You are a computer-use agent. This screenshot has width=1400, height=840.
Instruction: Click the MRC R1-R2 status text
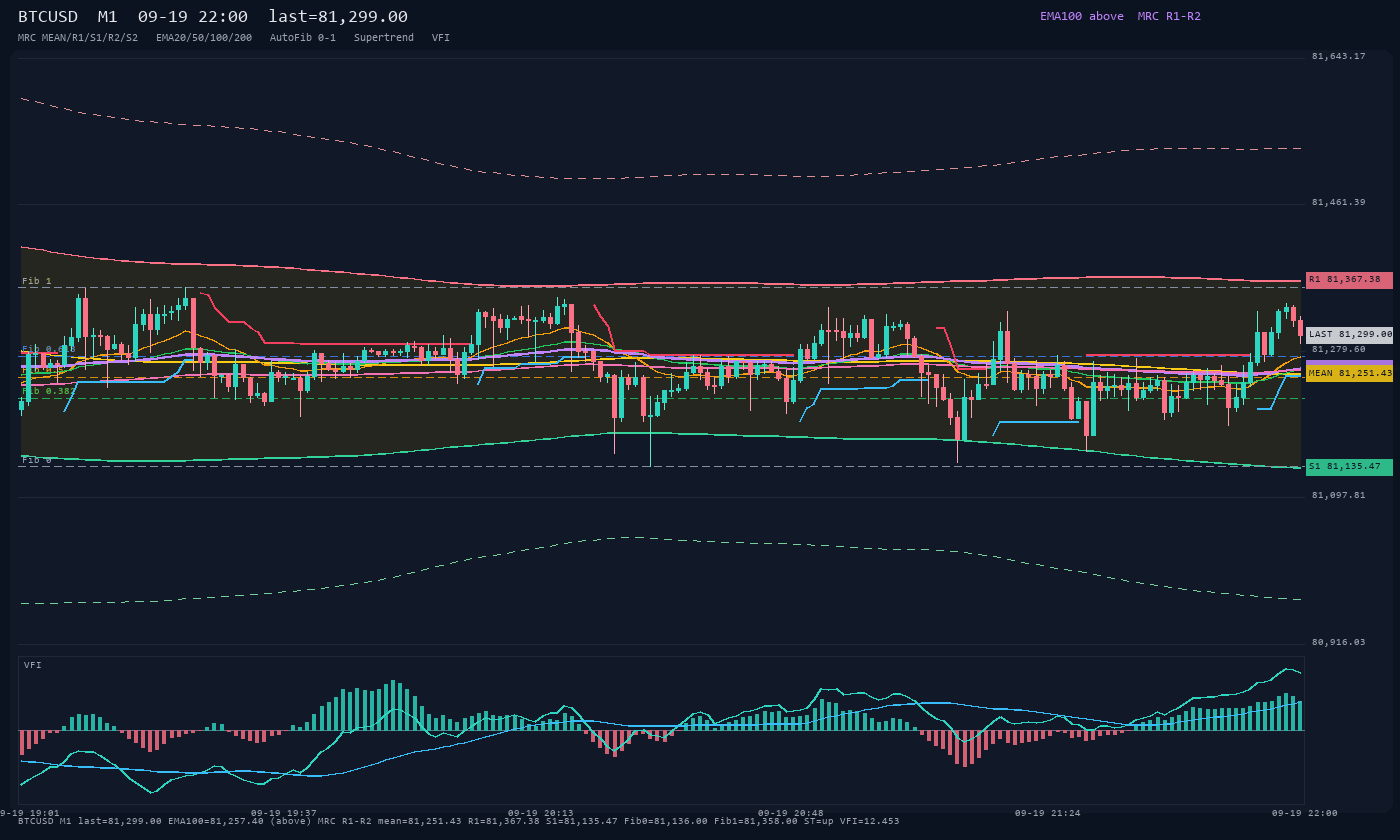1169,16
